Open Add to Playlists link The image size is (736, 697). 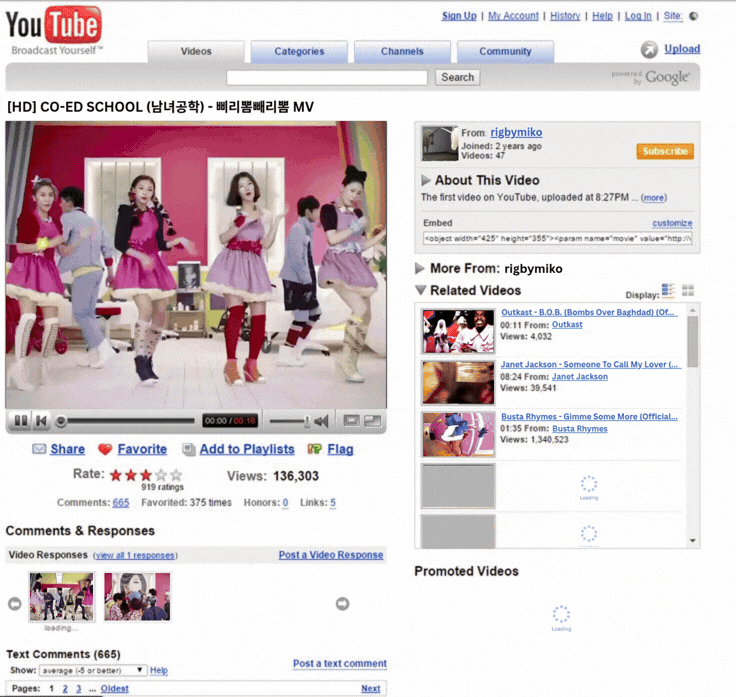click(247, 449)
